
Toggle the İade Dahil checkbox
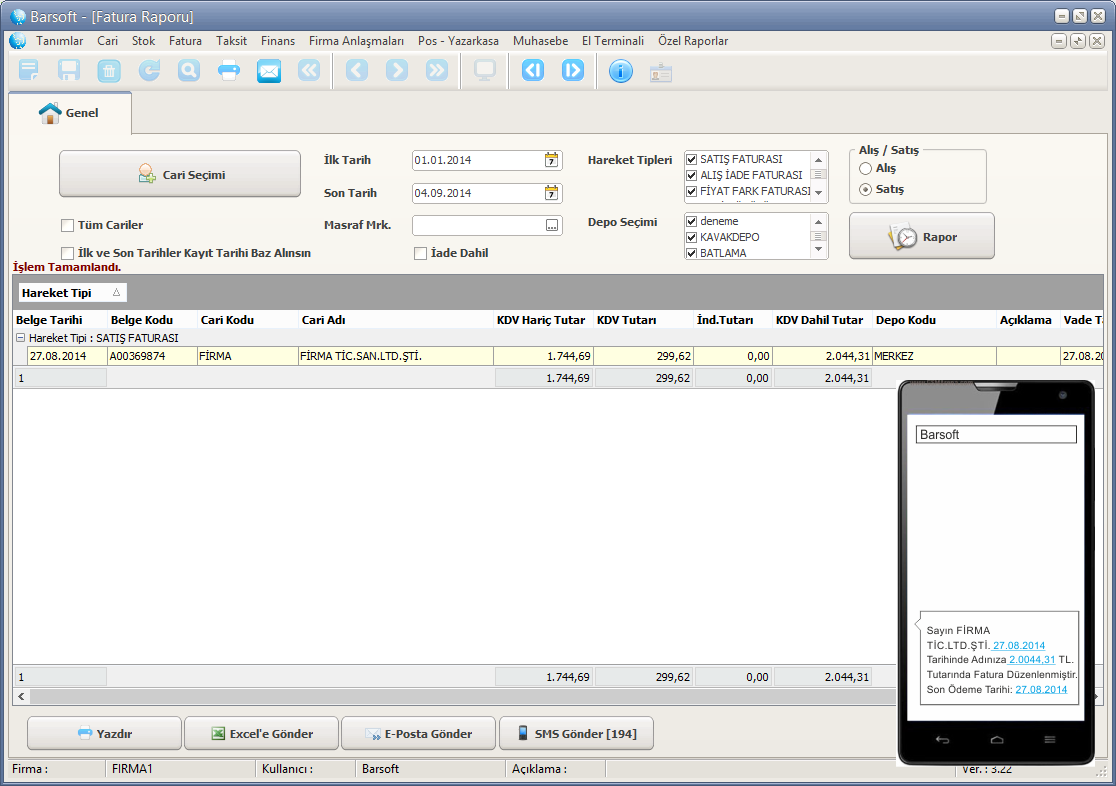point(421,253)
